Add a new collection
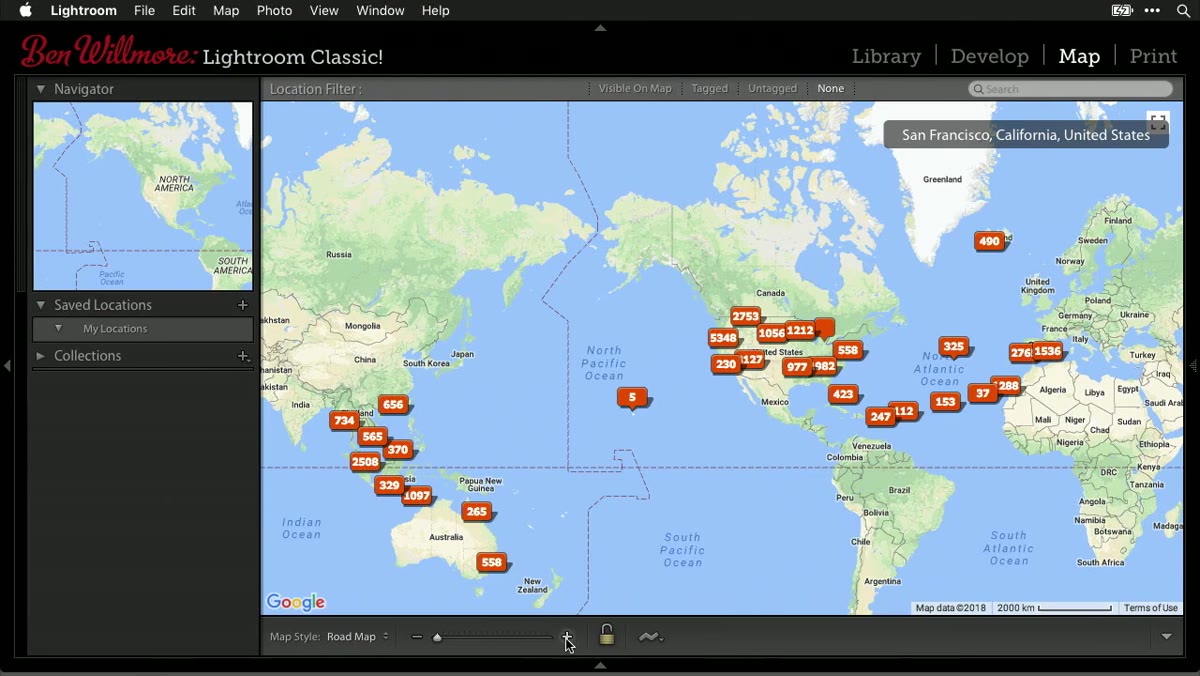 [242, 356]
